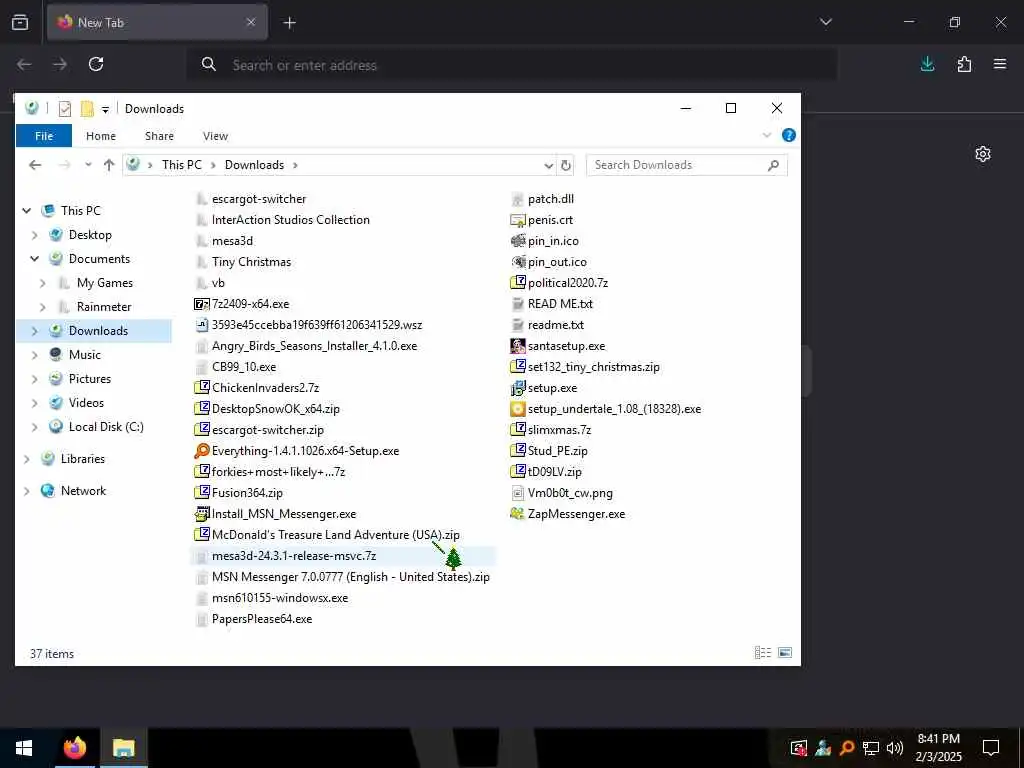This screenshot has height=768, width=1024.
Task: Click the Firefox address bar
Action: pyautogui.click(x=511, y=65)
